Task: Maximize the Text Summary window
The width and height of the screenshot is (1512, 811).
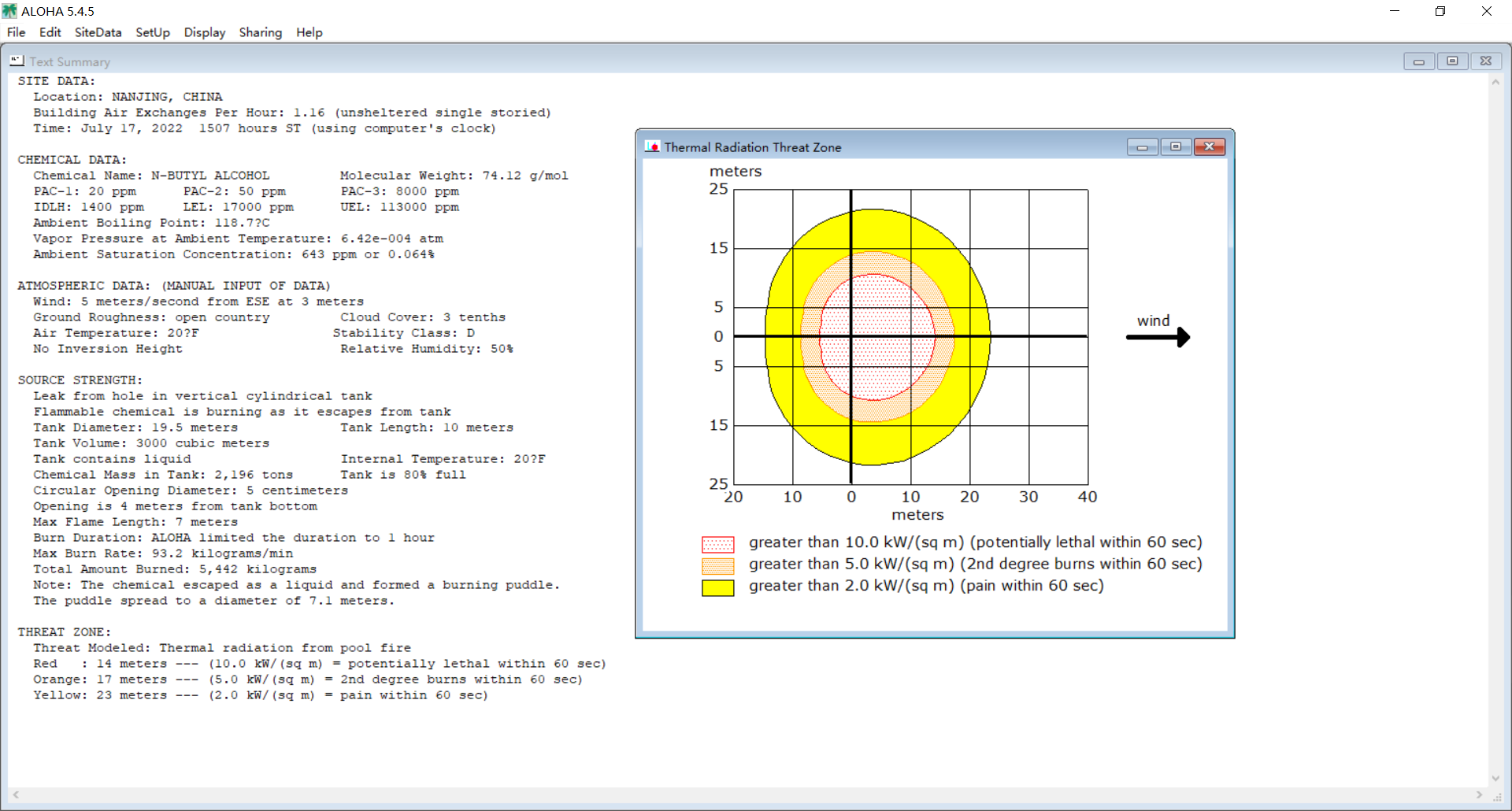Action: tap(1452, 61)
